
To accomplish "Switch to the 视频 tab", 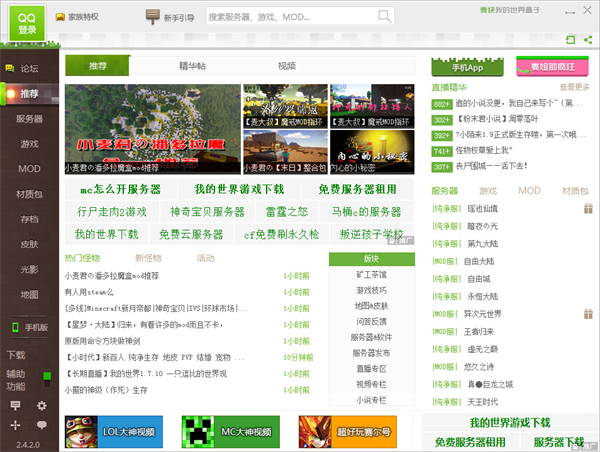I will [x=287, y=66].
